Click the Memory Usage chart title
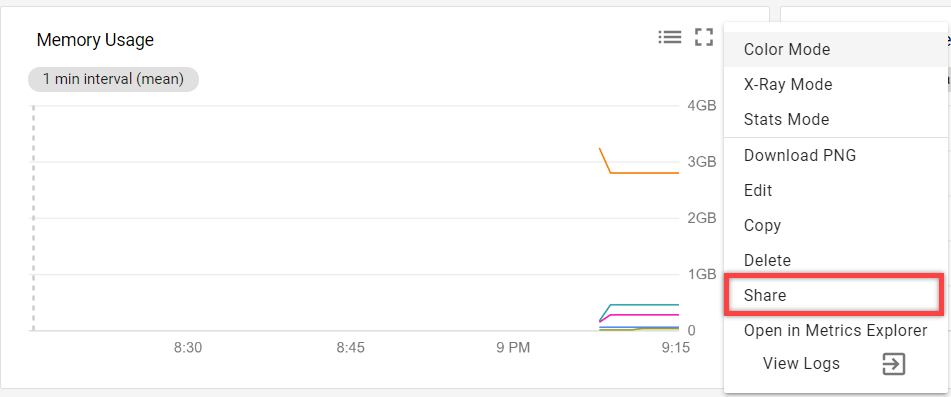Screen dimensions: 951x397 click(95, 40)
